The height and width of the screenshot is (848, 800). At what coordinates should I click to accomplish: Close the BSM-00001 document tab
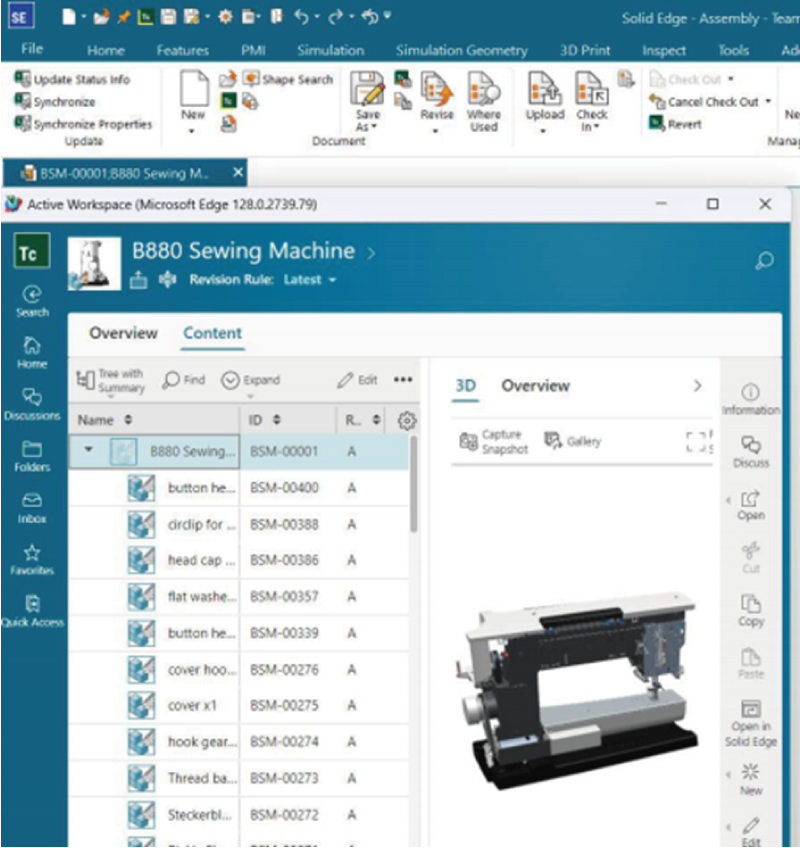point(237,173)
